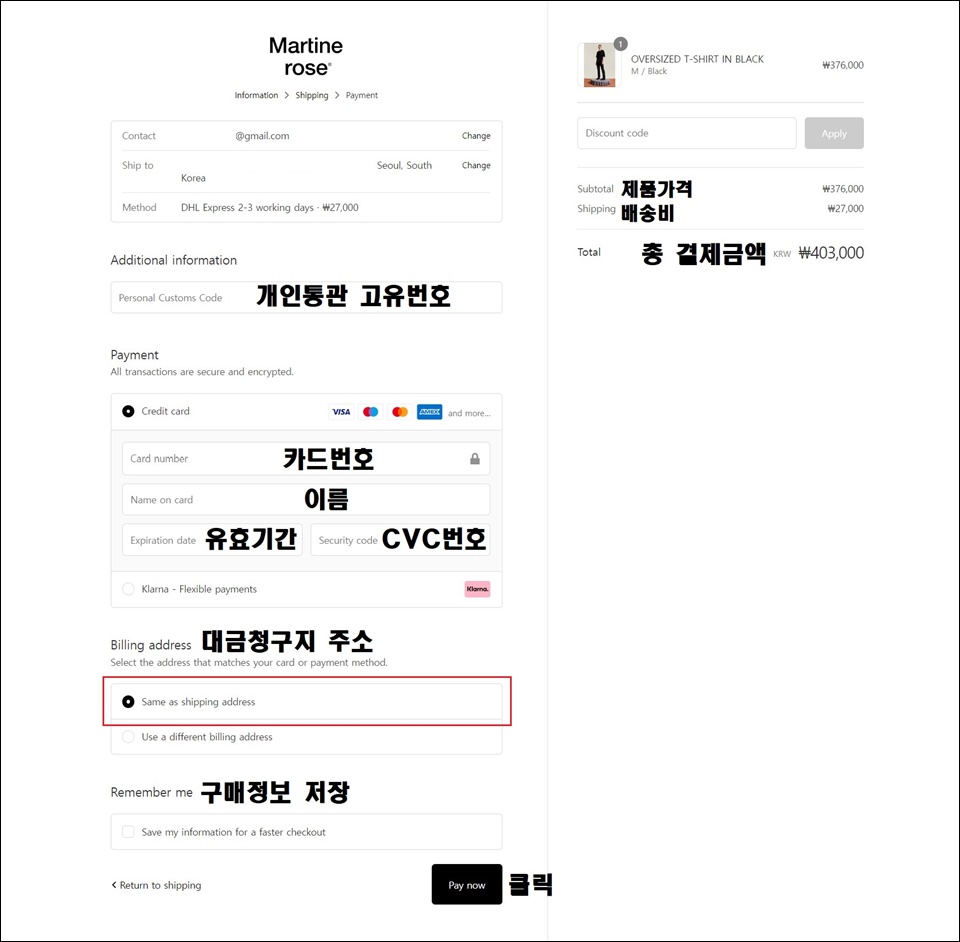The image size is (960, 942).
Task: Click the Pay now button
Action: pos(467,884)
